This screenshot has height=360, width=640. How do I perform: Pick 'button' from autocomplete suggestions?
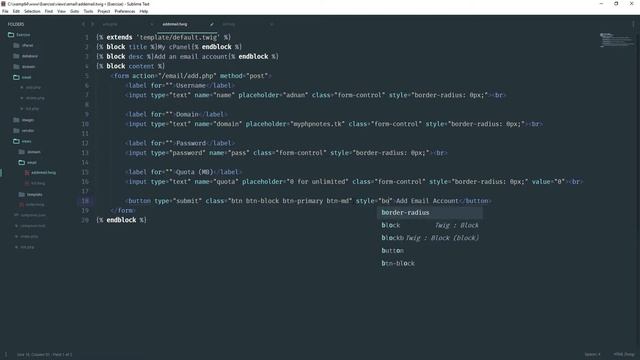[430, 251]
